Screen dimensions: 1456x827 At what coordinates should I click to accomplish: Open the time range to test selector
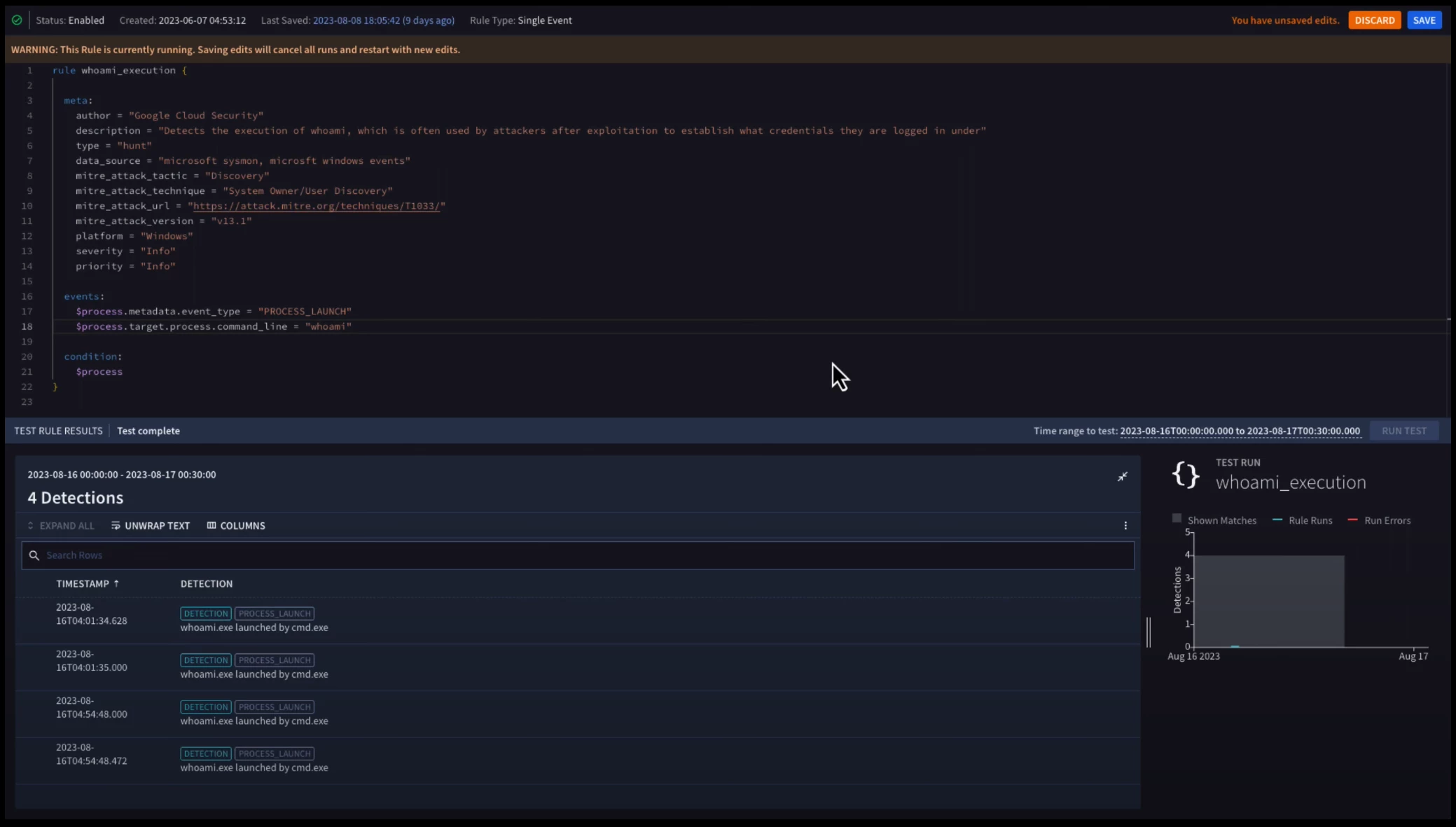tap(1240, 431)
